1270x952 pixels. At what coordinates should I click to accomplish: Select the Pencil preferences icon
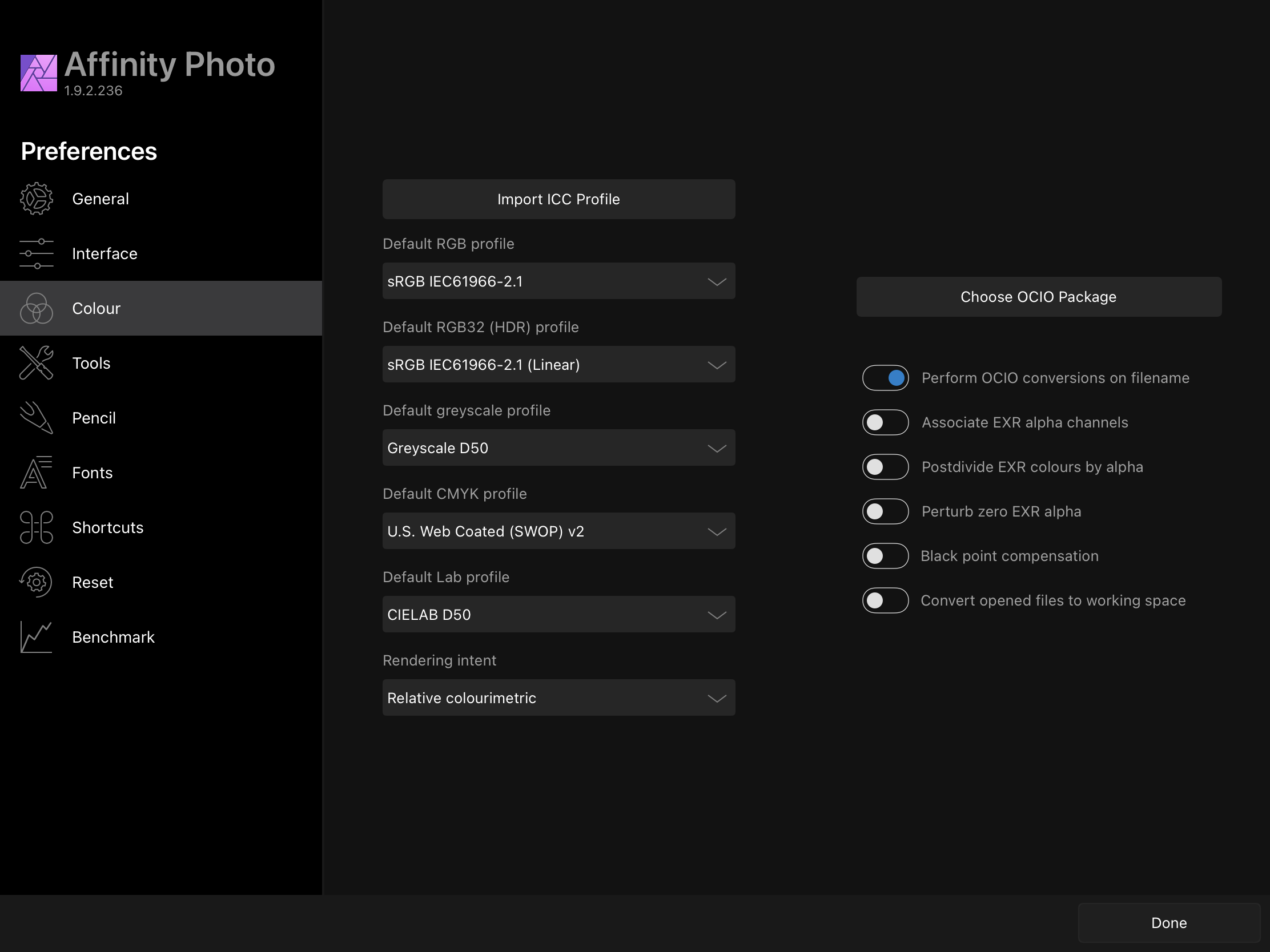tap(36, 418)
